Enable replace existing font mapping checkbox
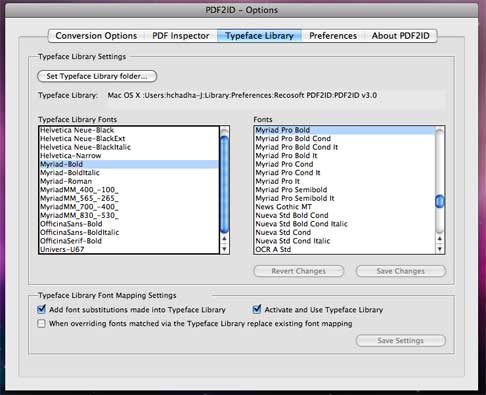Image resolution: width=486 pixels, height=395 pixels. point(41,324)
